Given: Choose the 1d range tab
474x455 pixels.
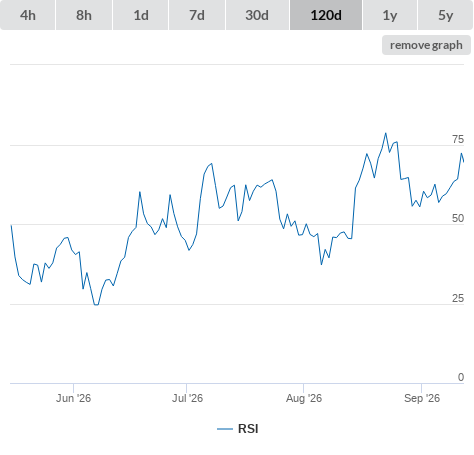Looking at the screenshot, I should tap(141, 15).
